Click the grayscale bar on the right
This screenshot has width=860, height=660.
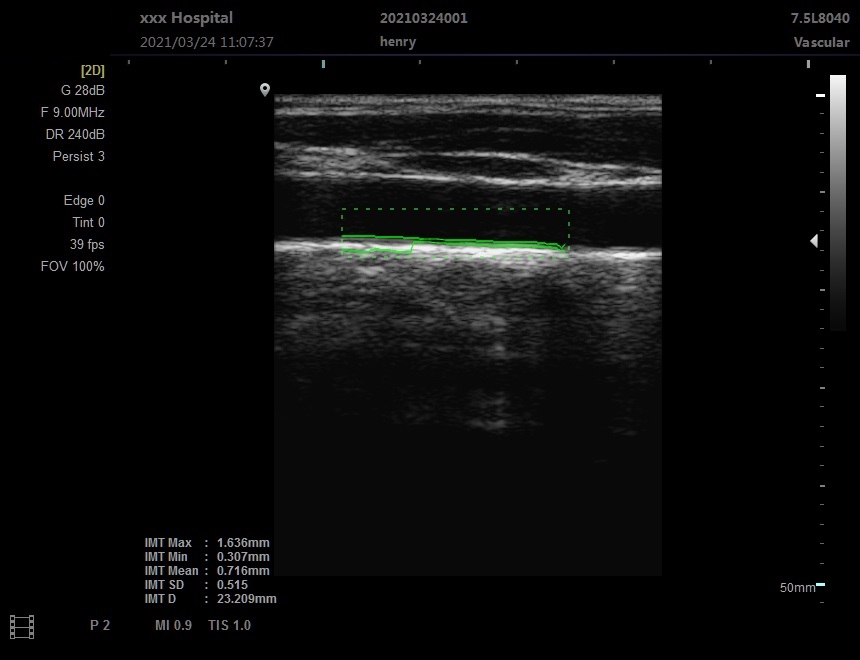point(837,202)
